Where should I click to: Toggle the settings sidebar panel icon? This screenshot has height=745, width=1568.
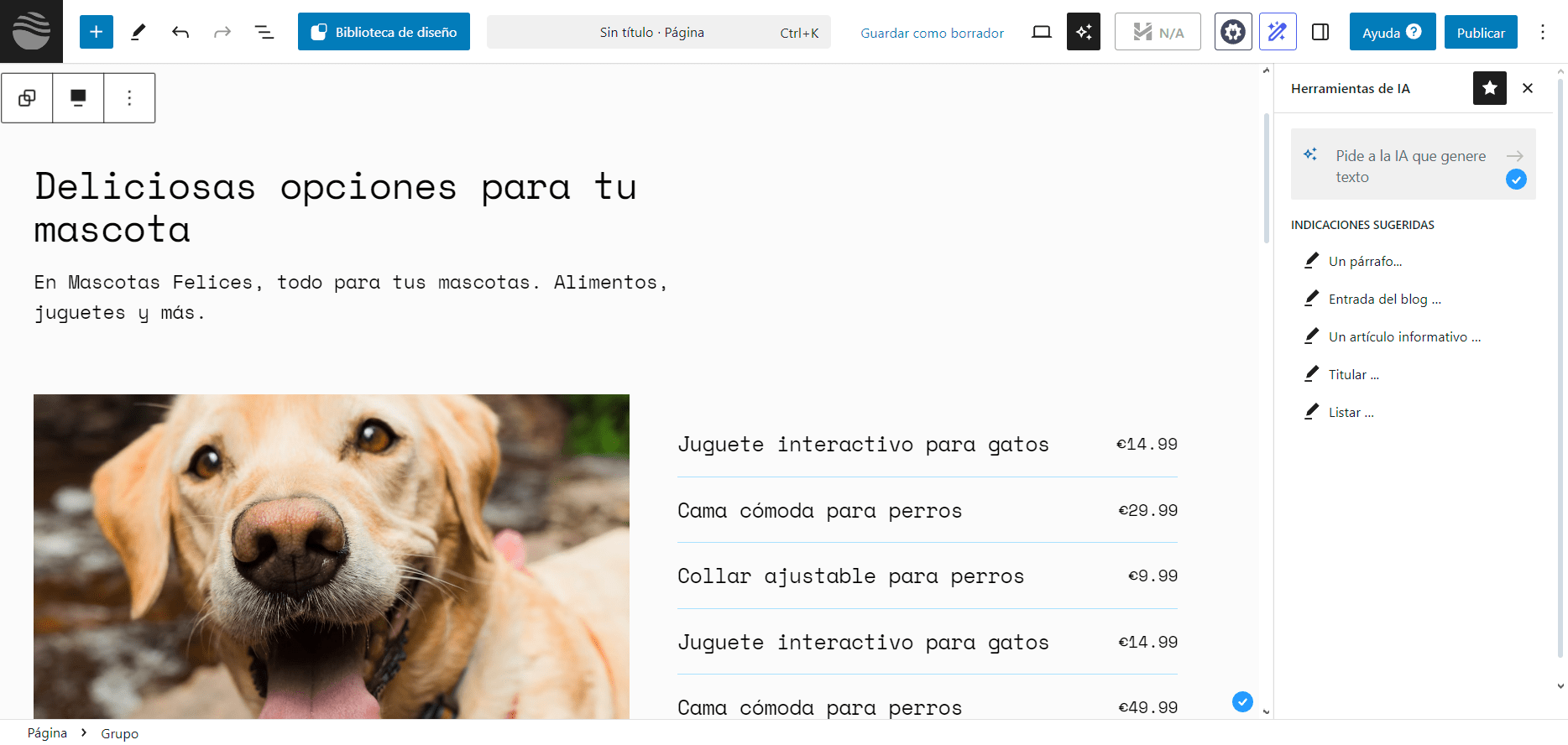click(x=1320, y=32)
